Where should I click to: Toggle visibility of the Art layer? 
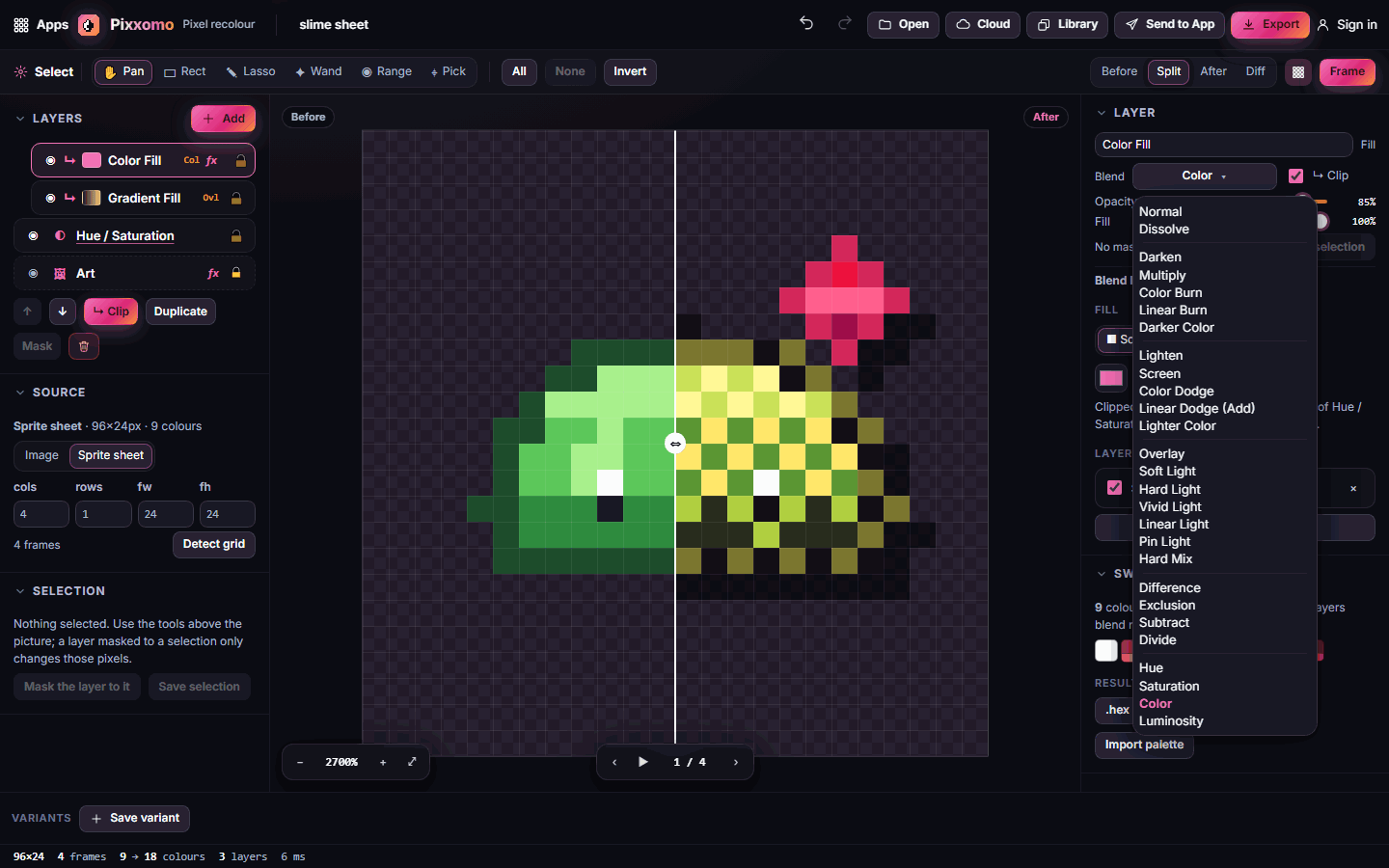pyautogui.click(x=33, y=274)
